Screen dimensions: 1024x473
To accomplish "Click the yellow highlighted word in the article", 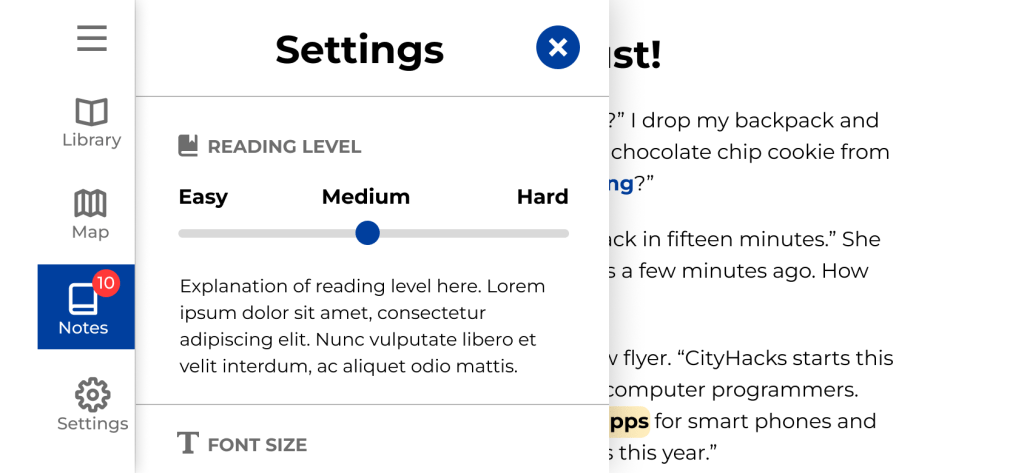I will tap(629, 421).
